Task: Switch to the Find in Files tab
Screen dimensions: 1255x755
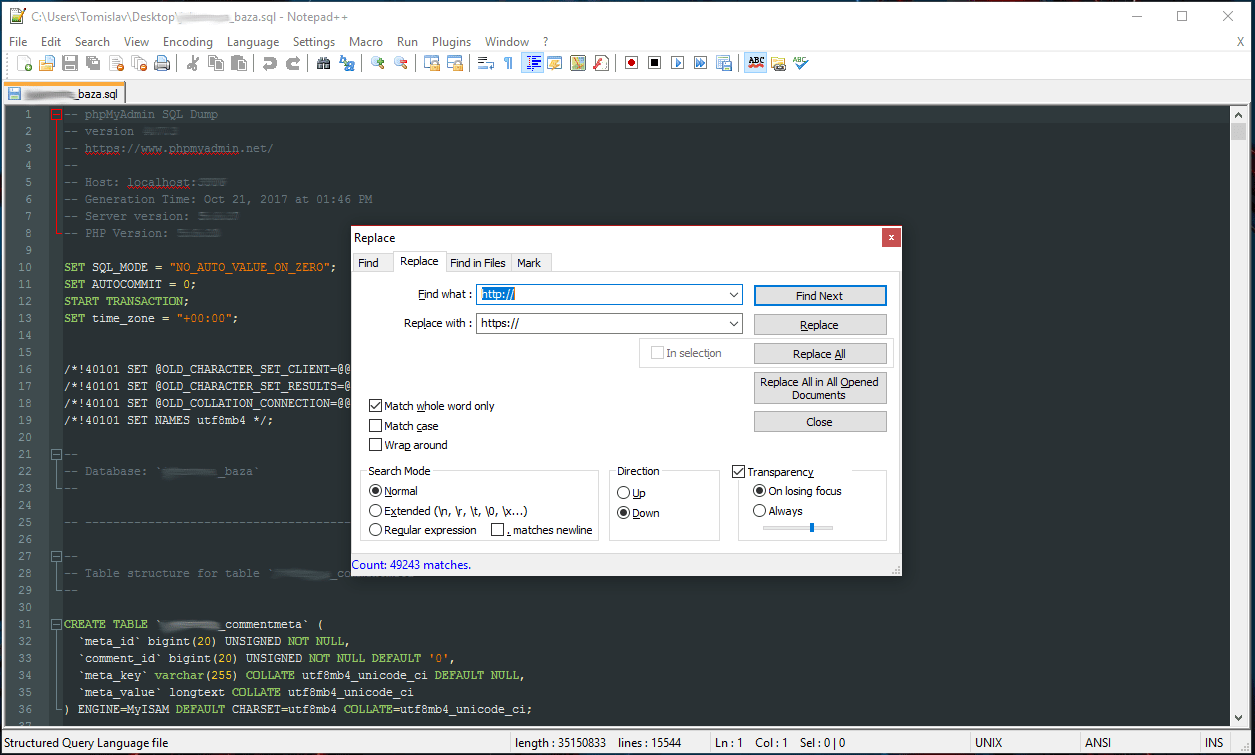Action: click(x=477, y=263)
